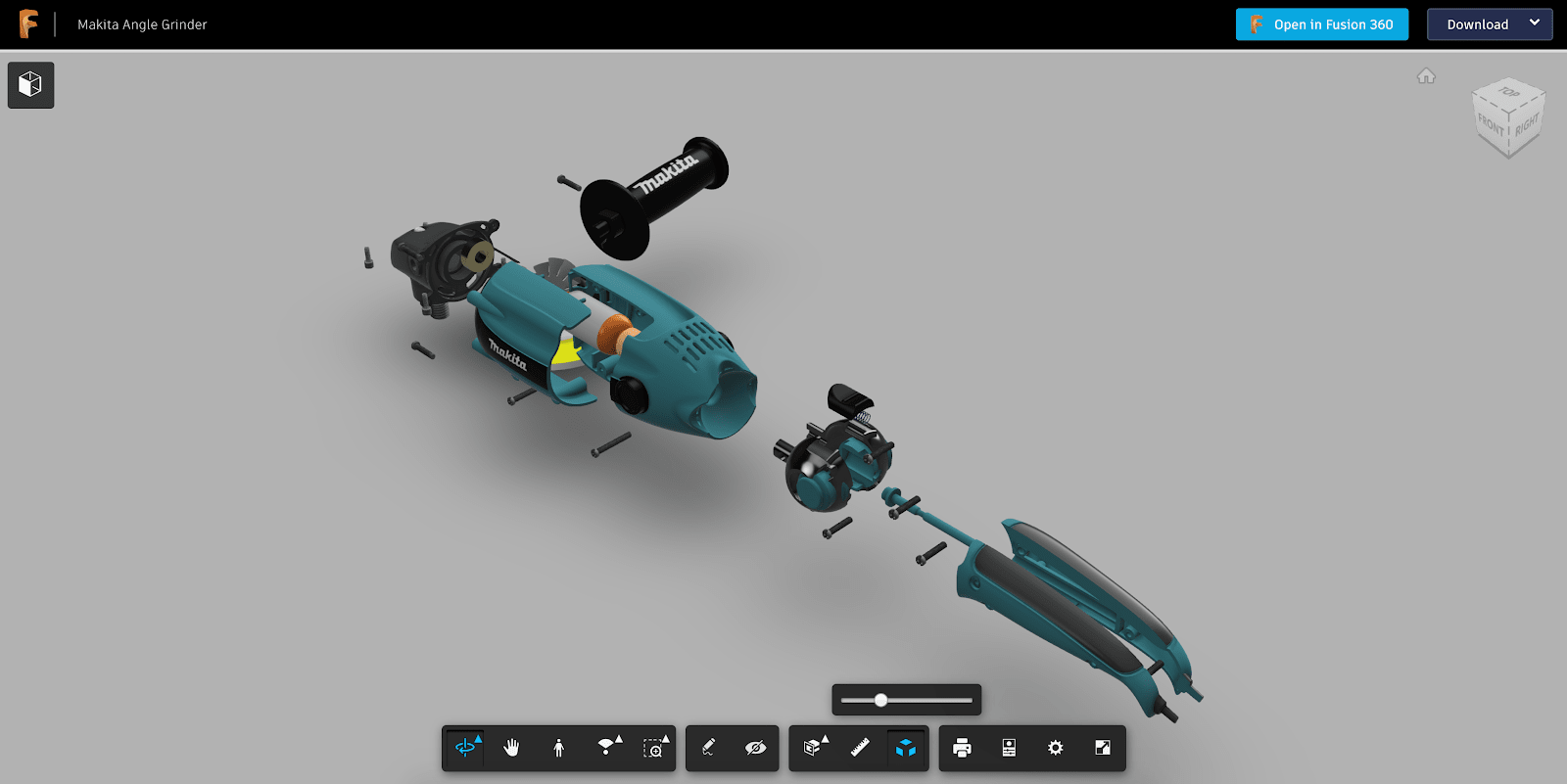The height and width of the screenshot is (784, 1567).
Task: Click the explode slider handle
Action: coord(880,700)
